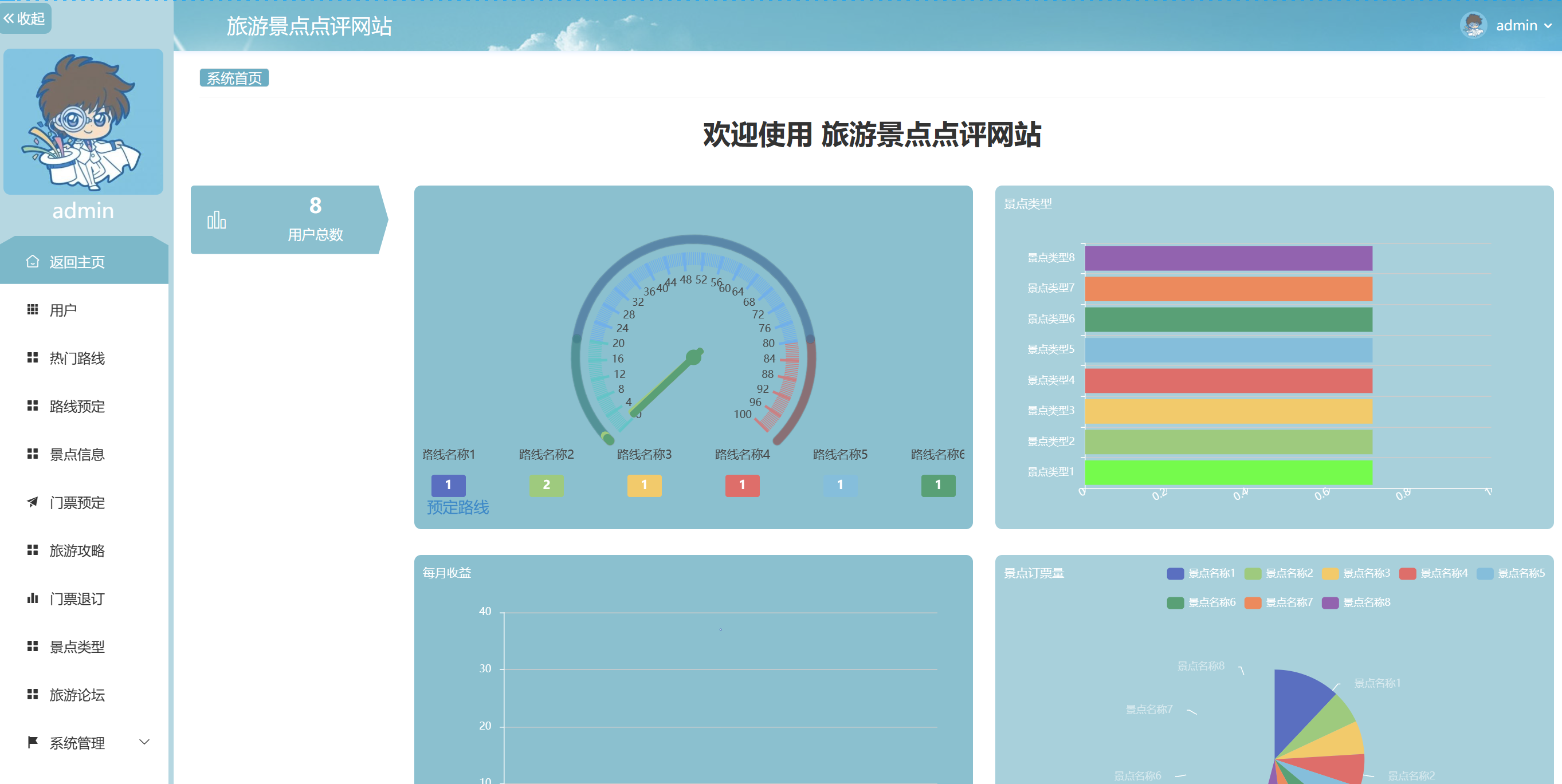This screenshot has width=1562, height=784.
Task: Click the flag icon next to 系统管理
Action: 33,742
